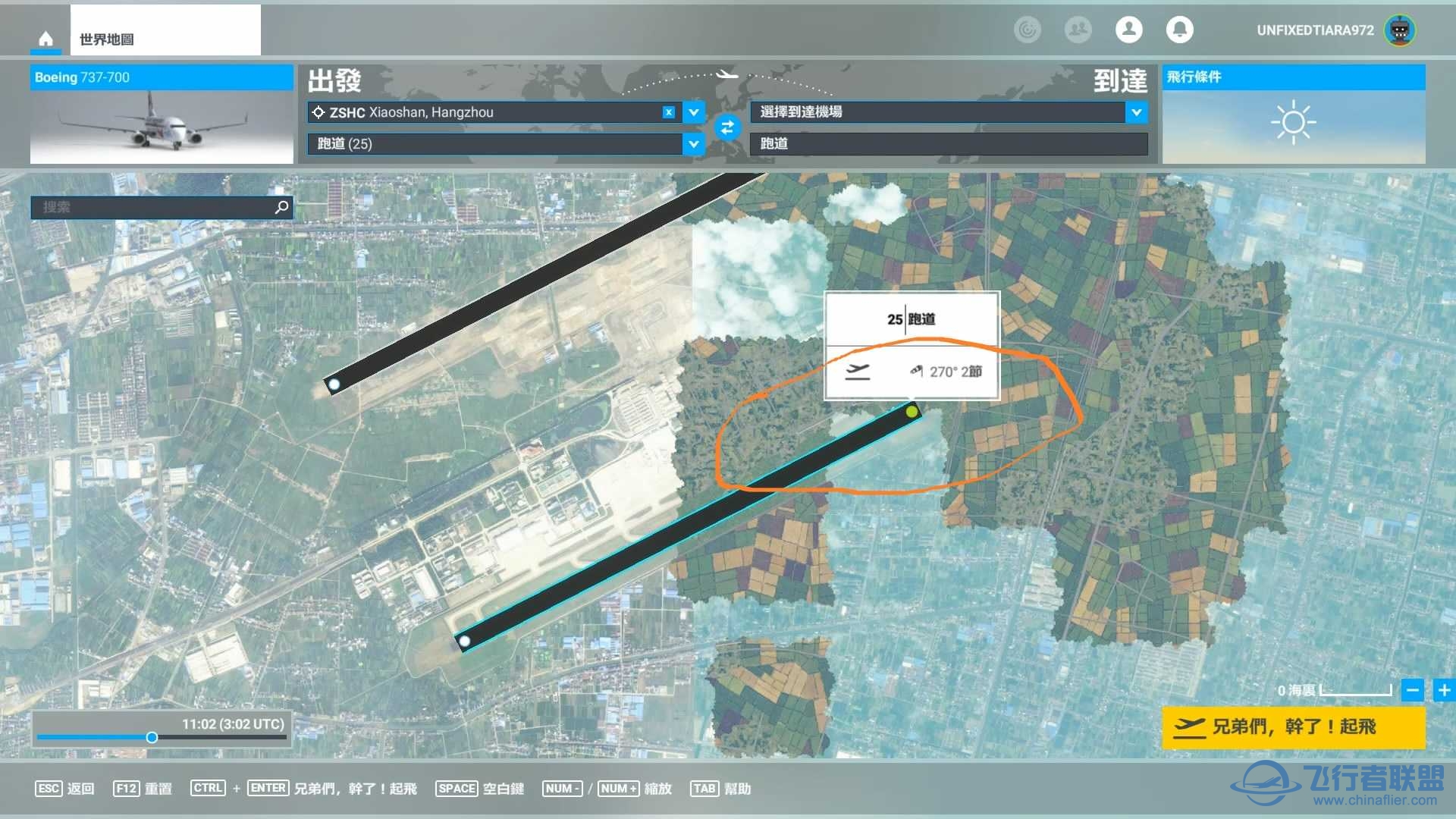The width and height of the screenshot is (1456, 819).
Task: Click the yellow 兄弟們,幹了!起飛 fly button
Action: [x=1294, y=727]
